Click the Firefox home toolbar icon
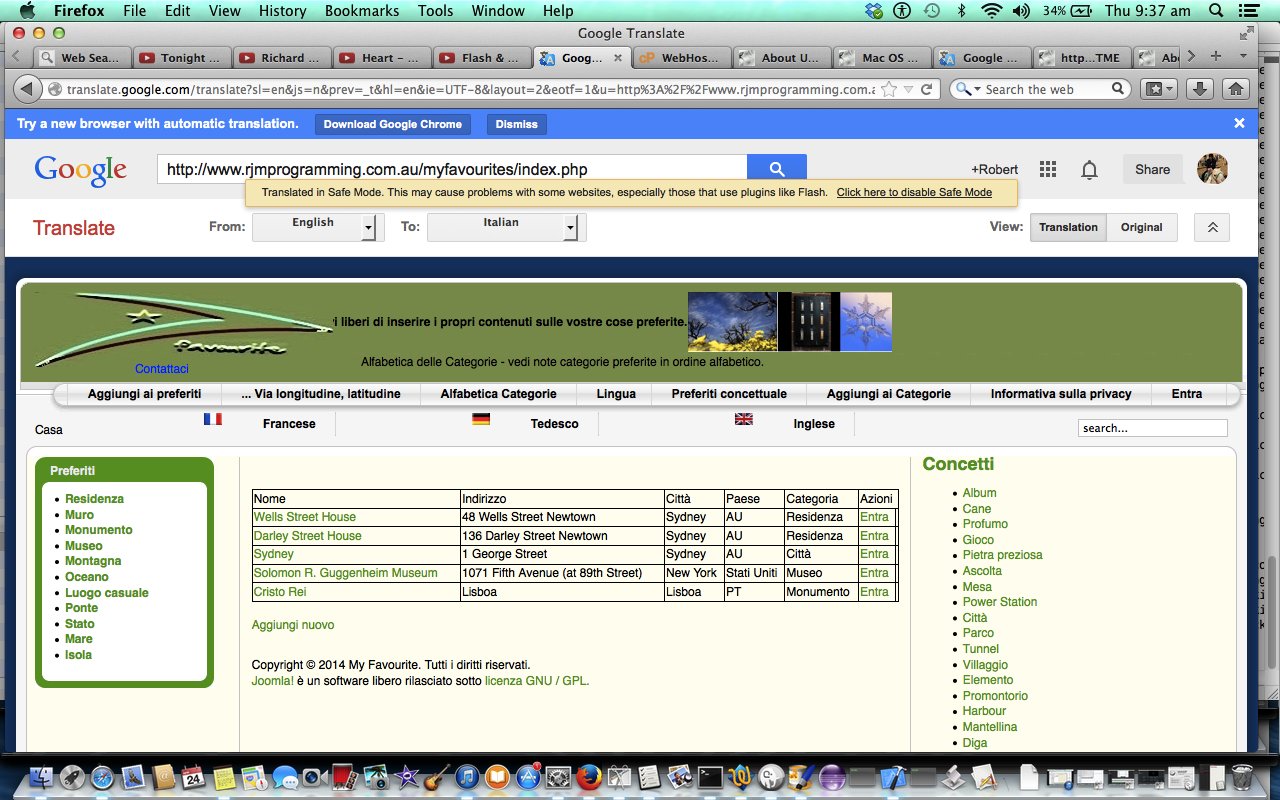The width and height of the screenshot is (1280, 800). (1236, 89)
